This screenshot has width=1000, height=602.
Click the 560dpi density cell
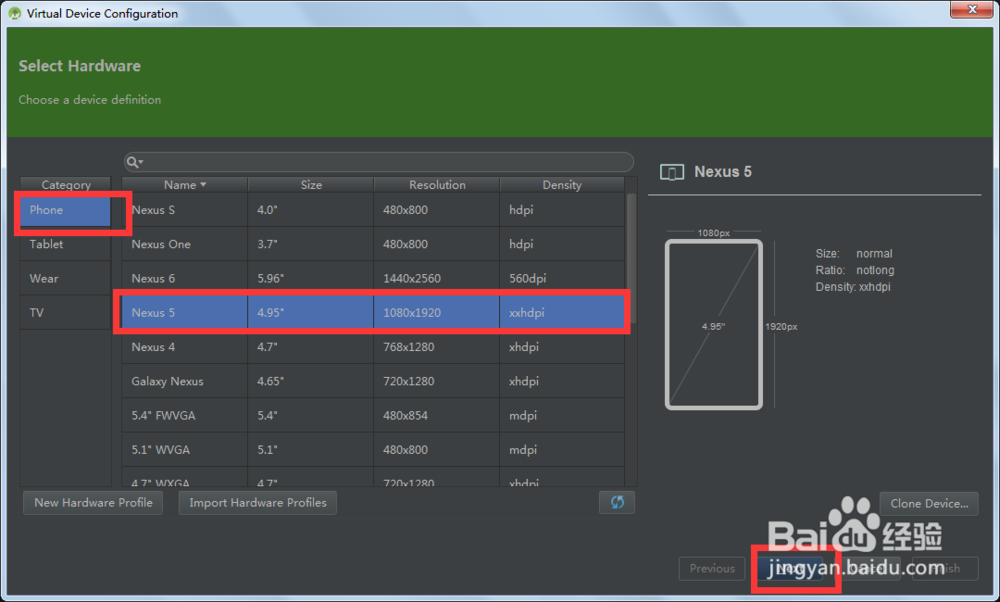[x=562, y=279]
